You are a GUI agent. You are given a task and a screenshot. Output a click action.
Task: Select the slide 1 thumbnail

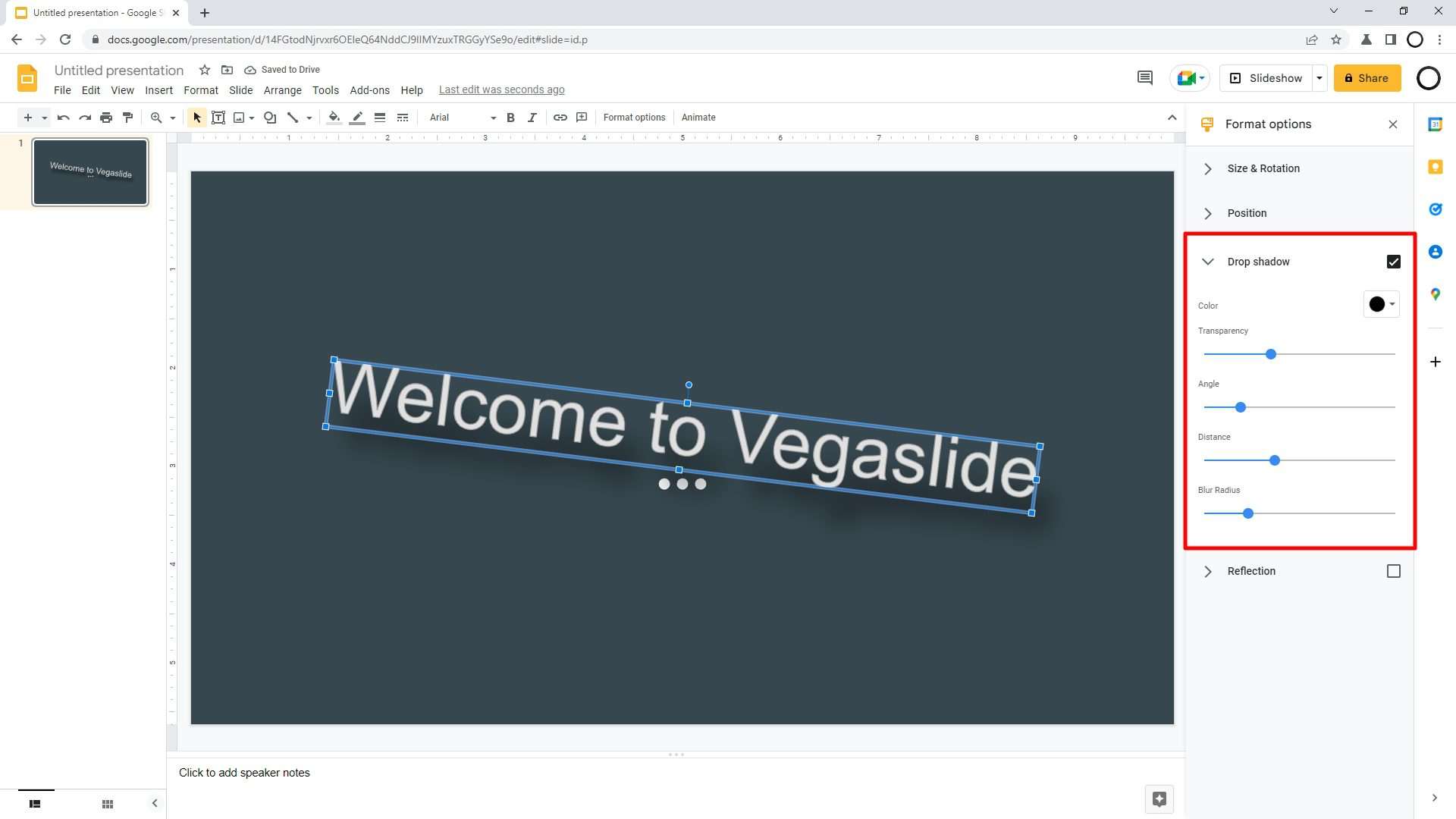89,171
